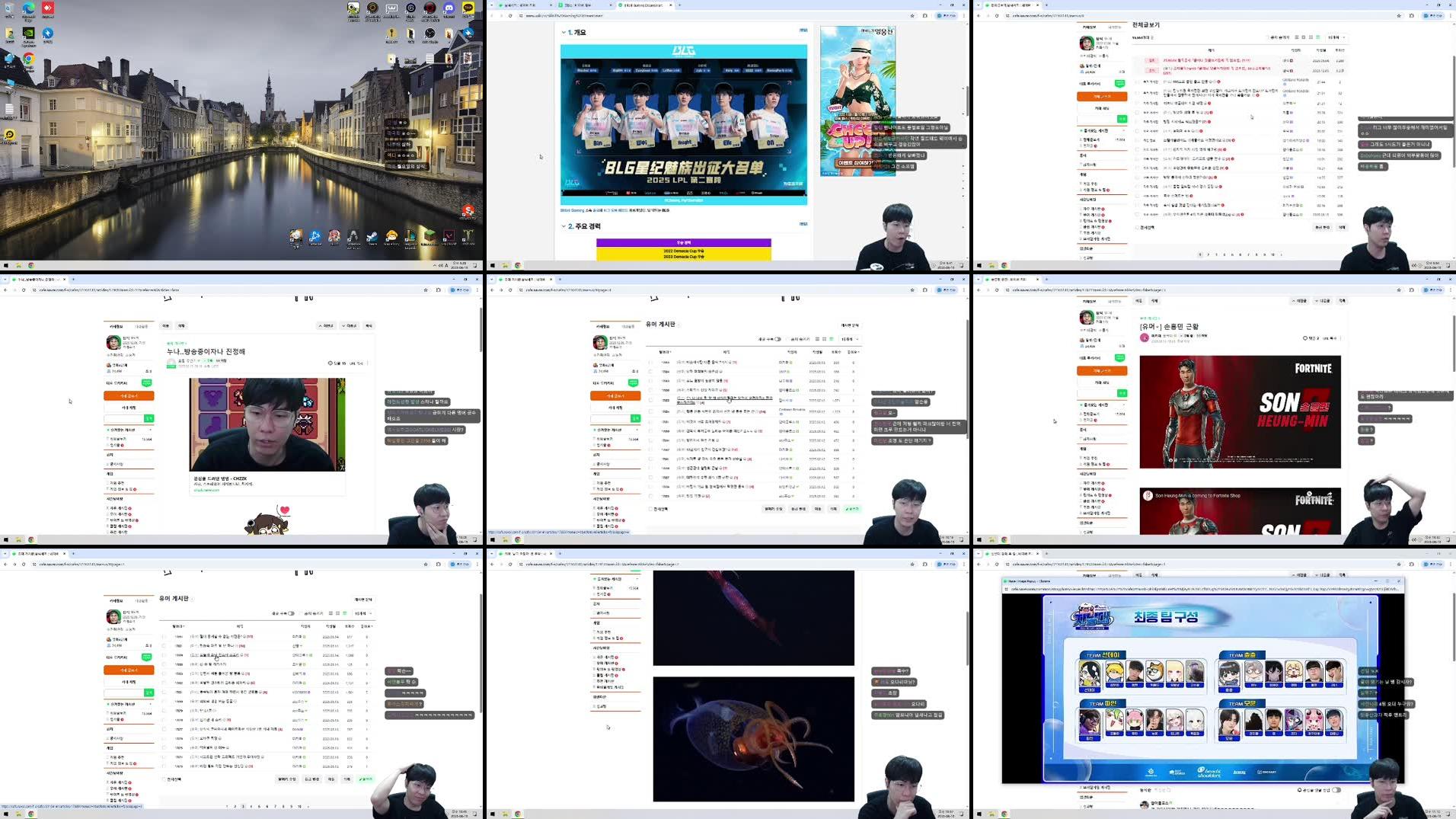Tick 전체선택 in 유머 게시판 with page numbers

point(164,779)
